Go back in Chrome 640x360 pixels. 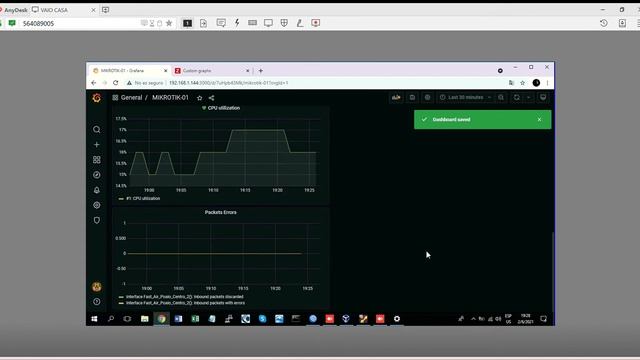point(94,83)
